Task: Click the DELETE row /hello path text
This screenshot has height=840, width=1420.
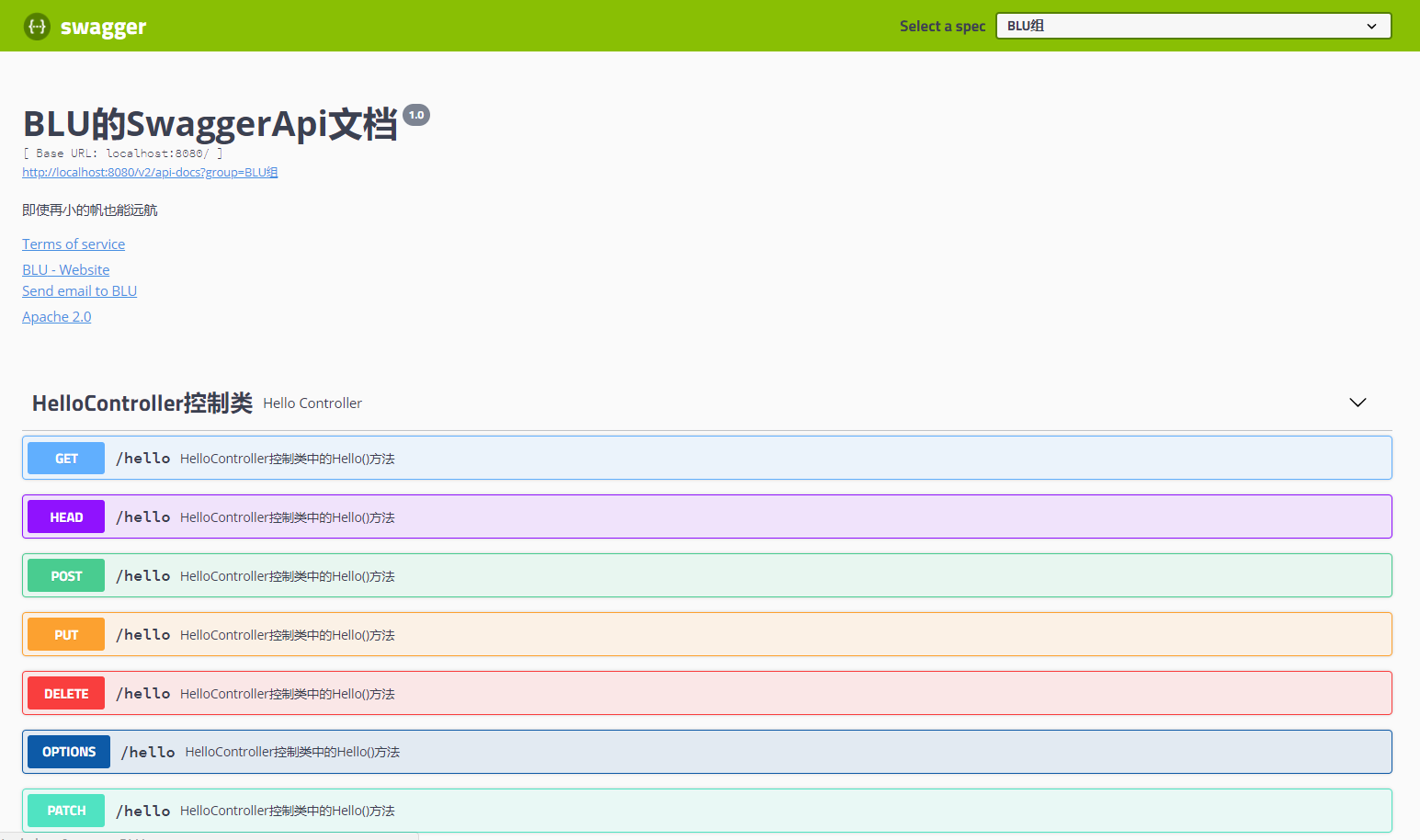Action: pyautogui.click(x=143, y=693)
